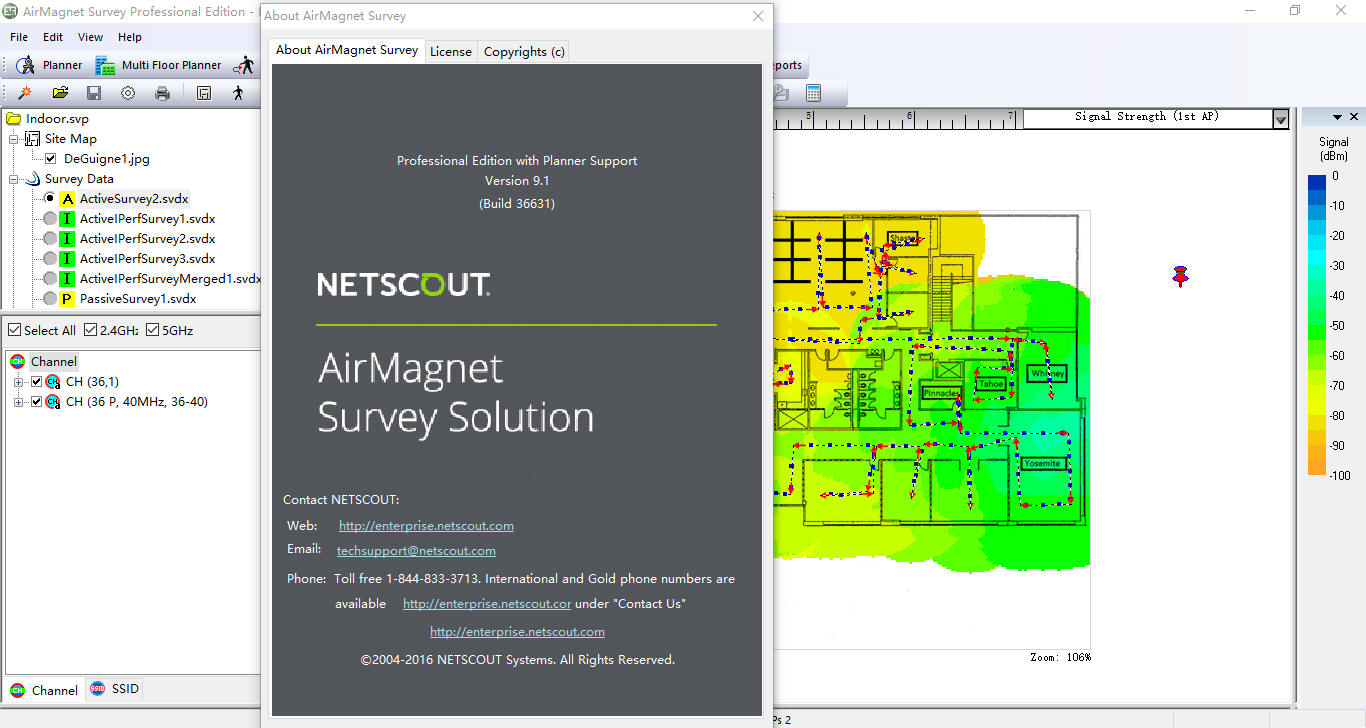
Task: Click the walking survey icon beside Multi Floor Planner
Action: (243, 65)
